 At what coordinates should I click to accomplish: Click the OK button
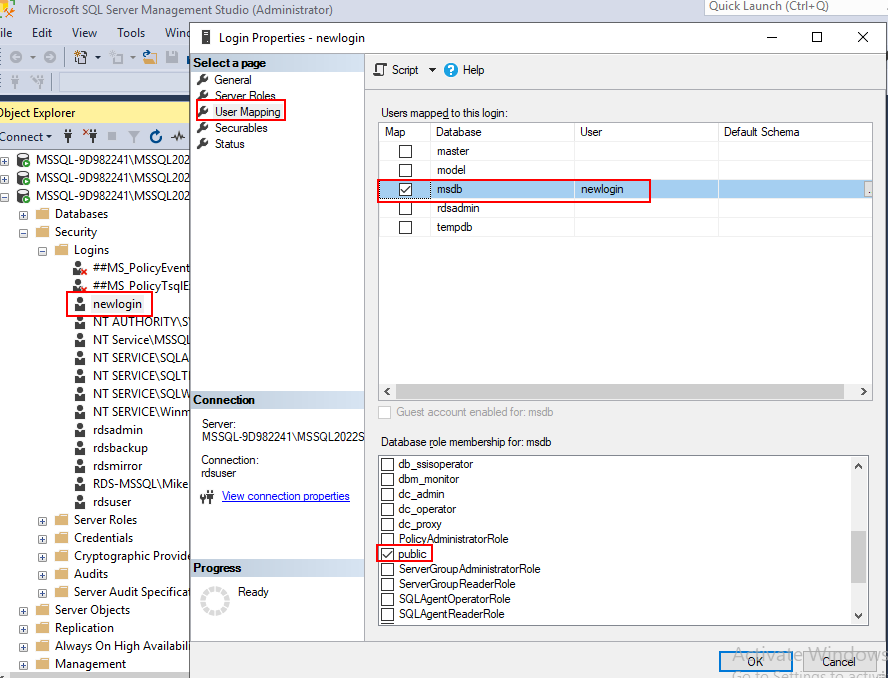click(x=755, y=661)
